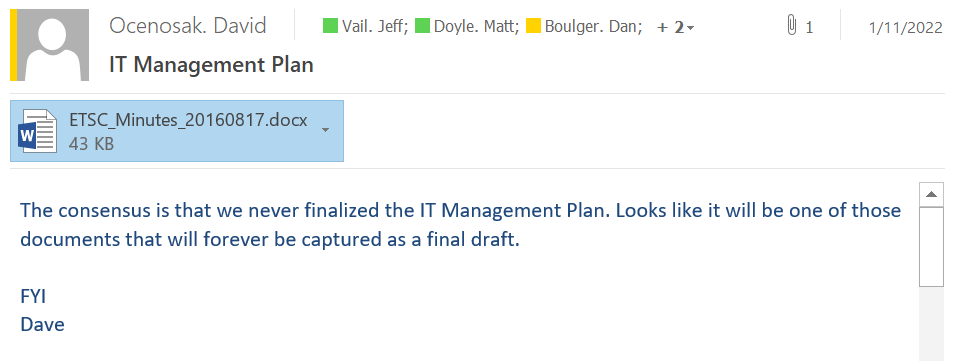This screenshot has height=361, width=953.
Task: Click the scrollbar up arrow in the message body
Action: coord(931,194)
